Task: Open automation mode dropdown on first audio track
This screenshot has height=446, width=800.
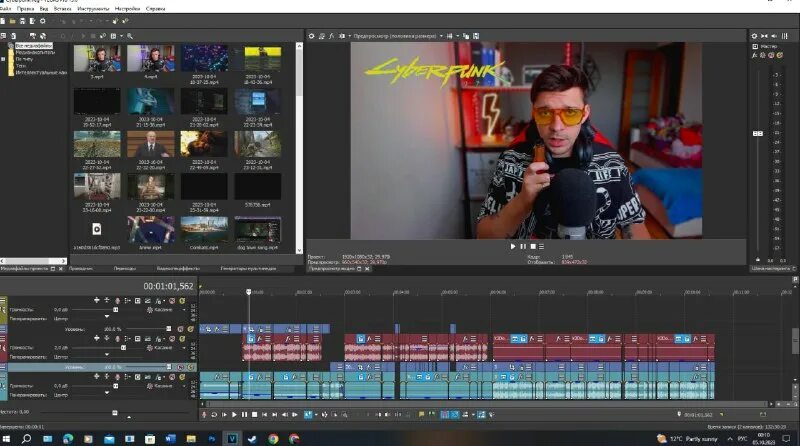Action: (x=184, y=310)
